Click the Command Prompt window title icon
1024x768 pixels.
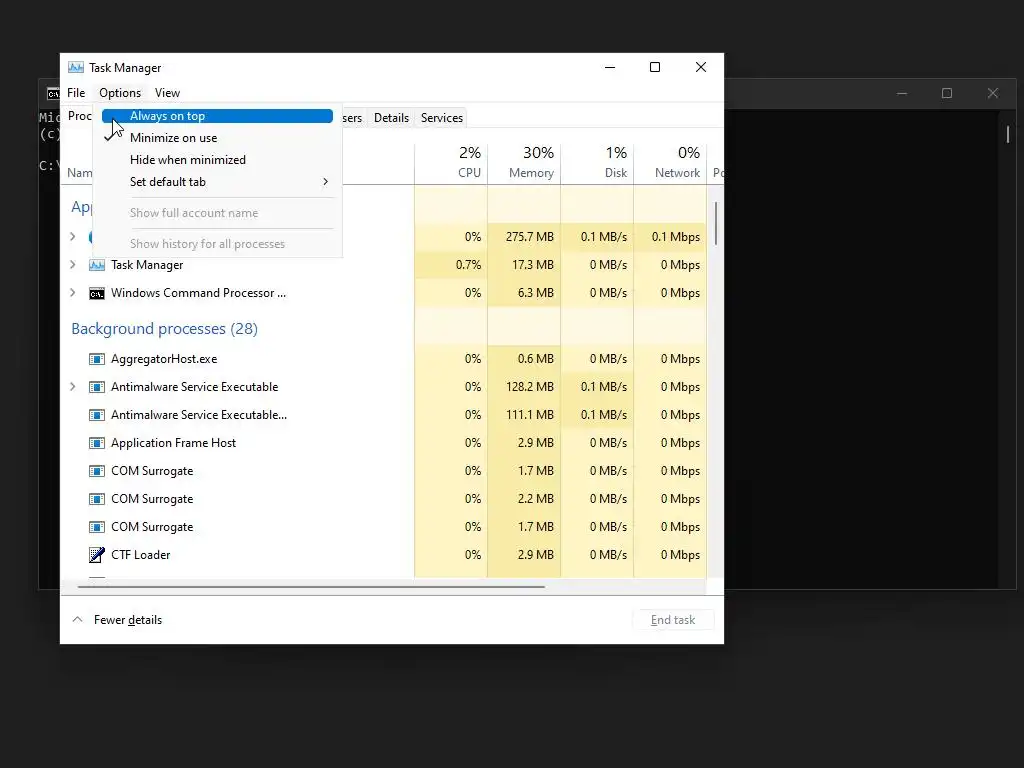(x=53, y=94)
